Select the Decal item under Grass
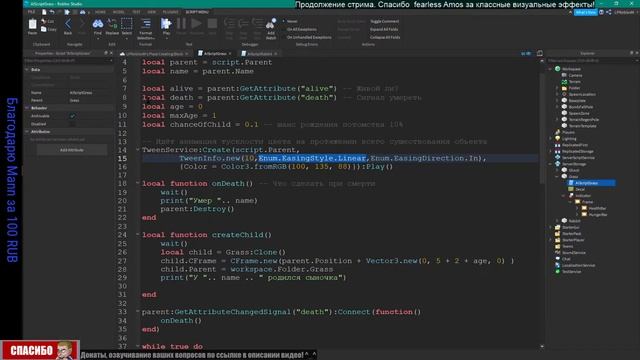The image size is (640, 360). [x=580, y=189]
